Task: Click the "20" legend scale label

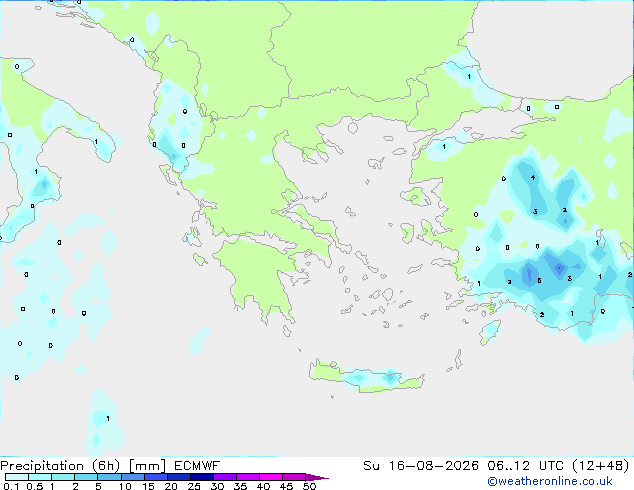Action: point(171,486)
